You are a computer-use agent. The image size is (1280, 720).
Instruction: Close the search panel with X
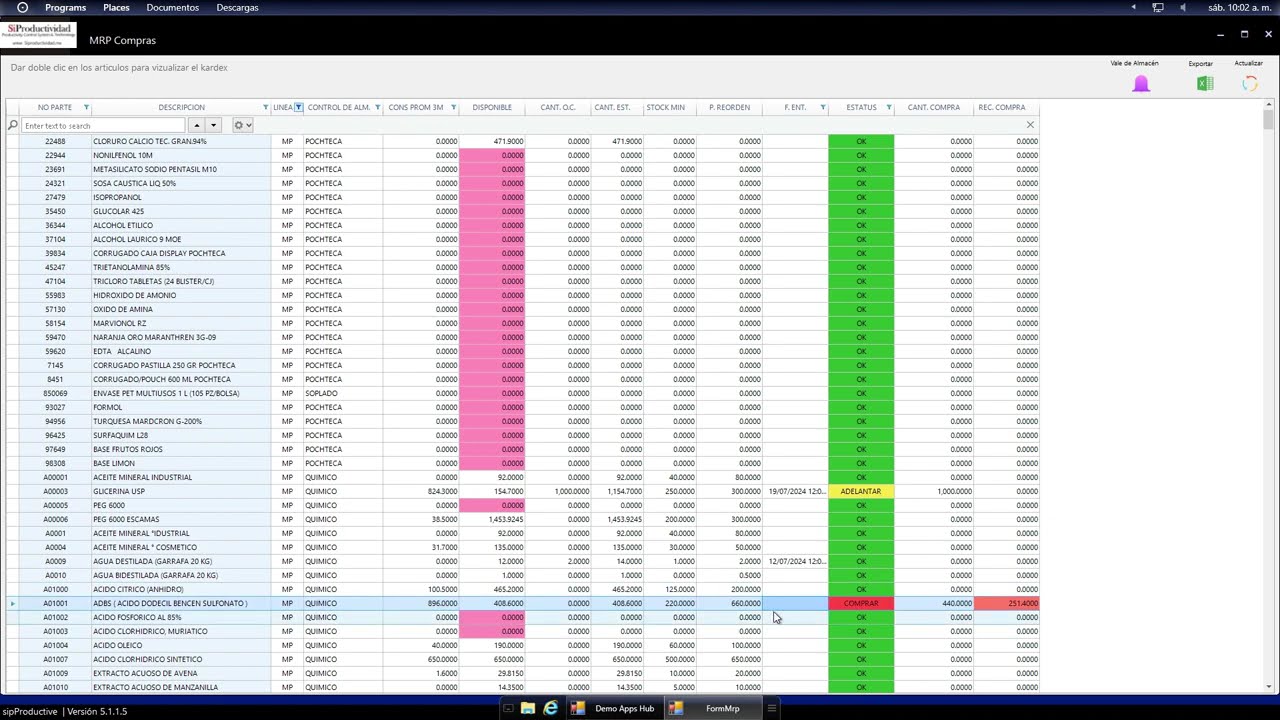(x=1030, y=125)
